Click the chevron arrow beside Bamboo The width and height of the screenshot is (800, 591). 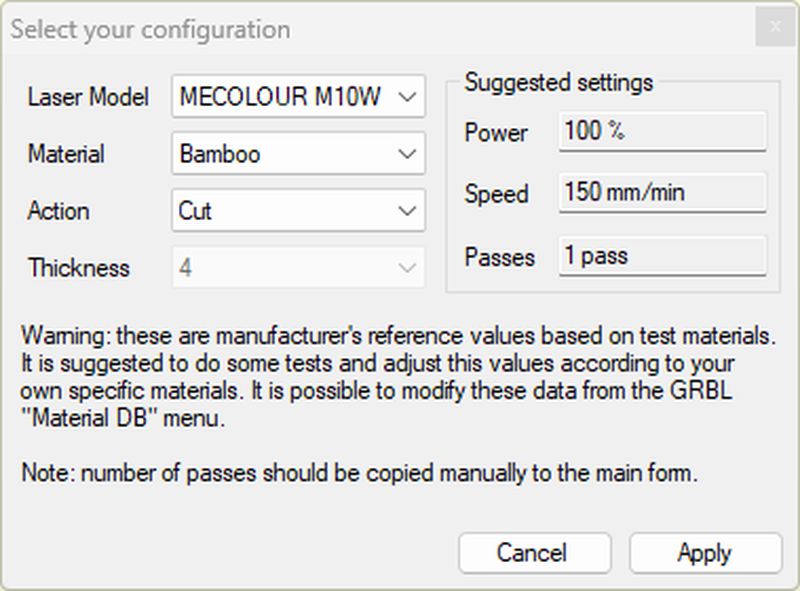(406, 154)
